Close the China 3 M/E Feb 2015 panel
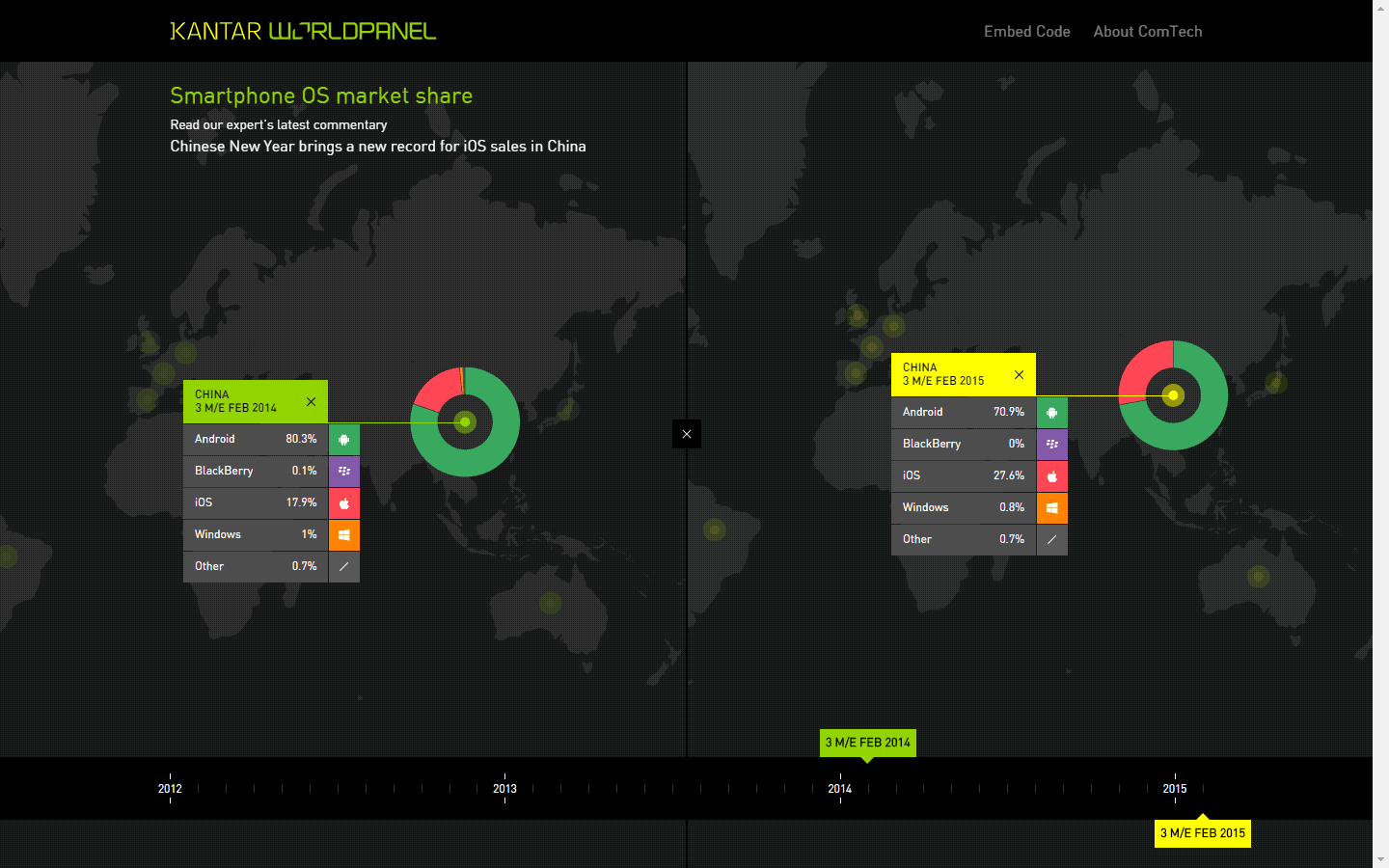The image size is (1389, 868). pyautogui.click(x=1019, y=374)
